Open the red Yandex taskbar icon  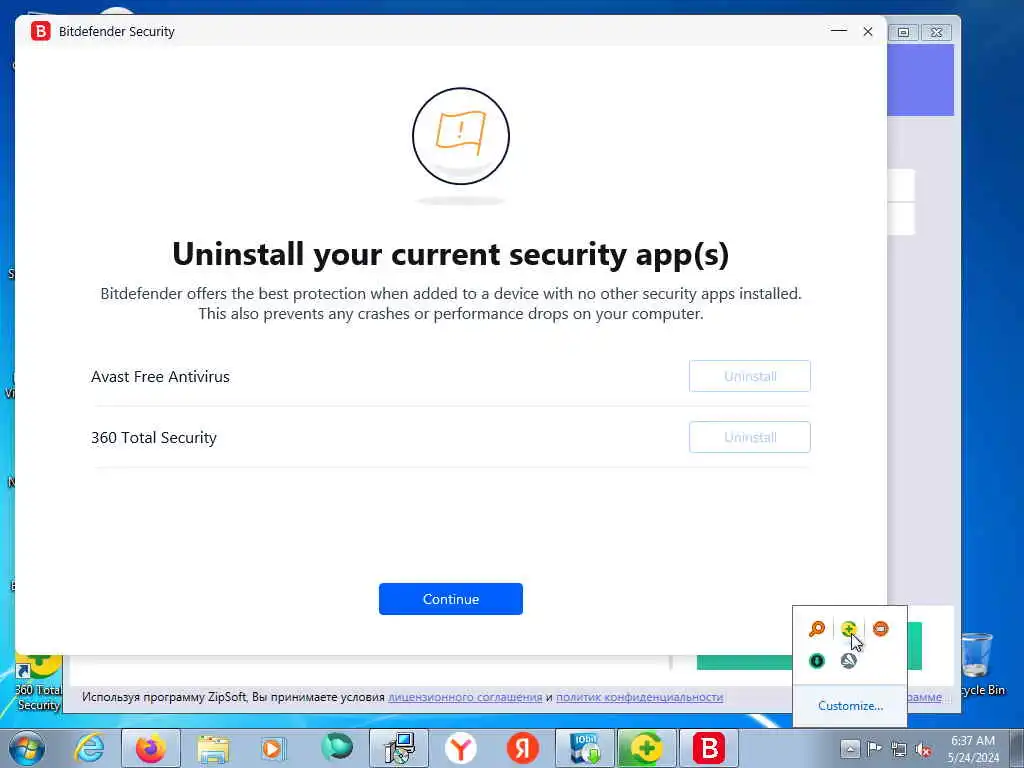point(522,748)
